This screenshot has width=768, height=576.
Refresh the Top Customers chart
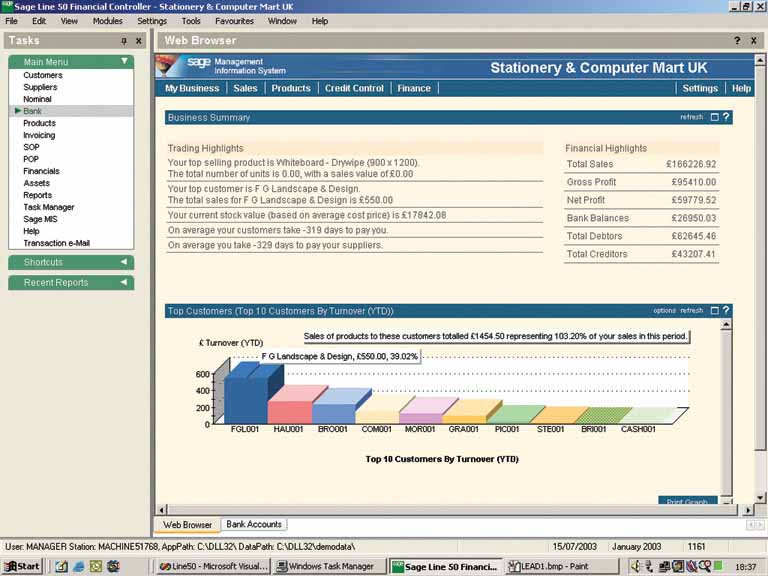click(x=692, y=311)
